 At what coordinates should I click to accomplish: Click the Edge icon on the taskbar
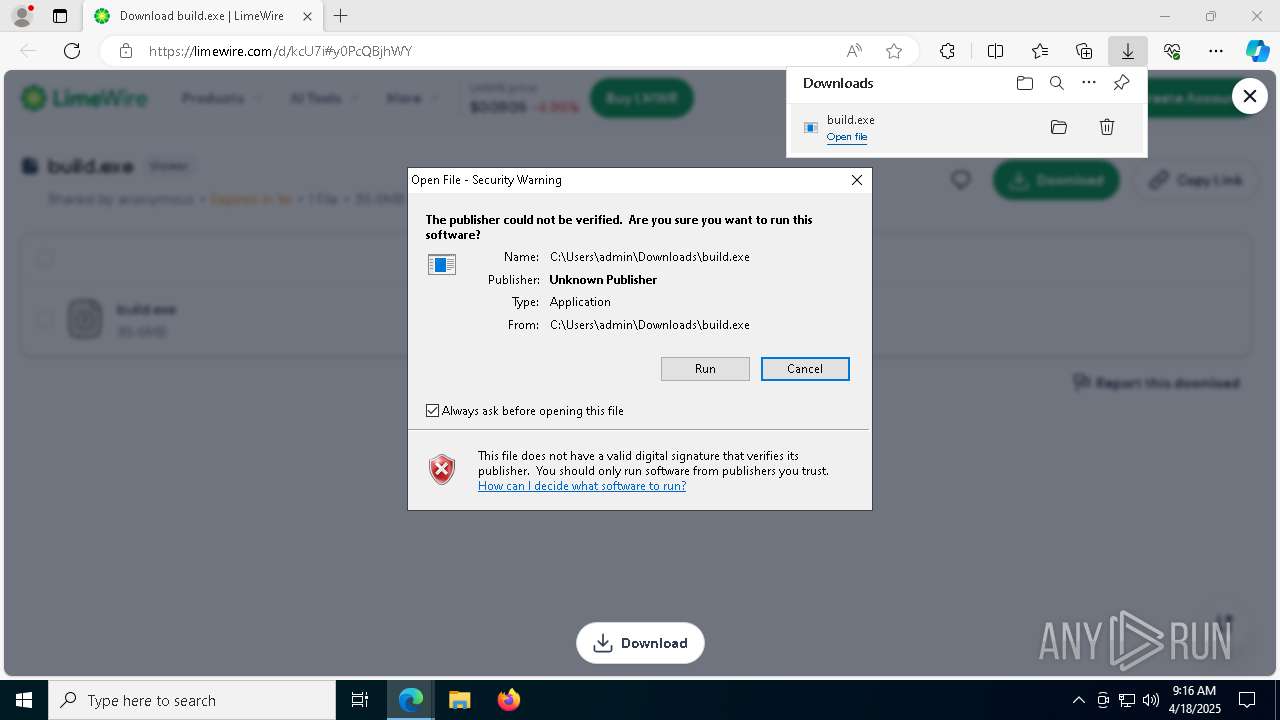tap(411, 700)
